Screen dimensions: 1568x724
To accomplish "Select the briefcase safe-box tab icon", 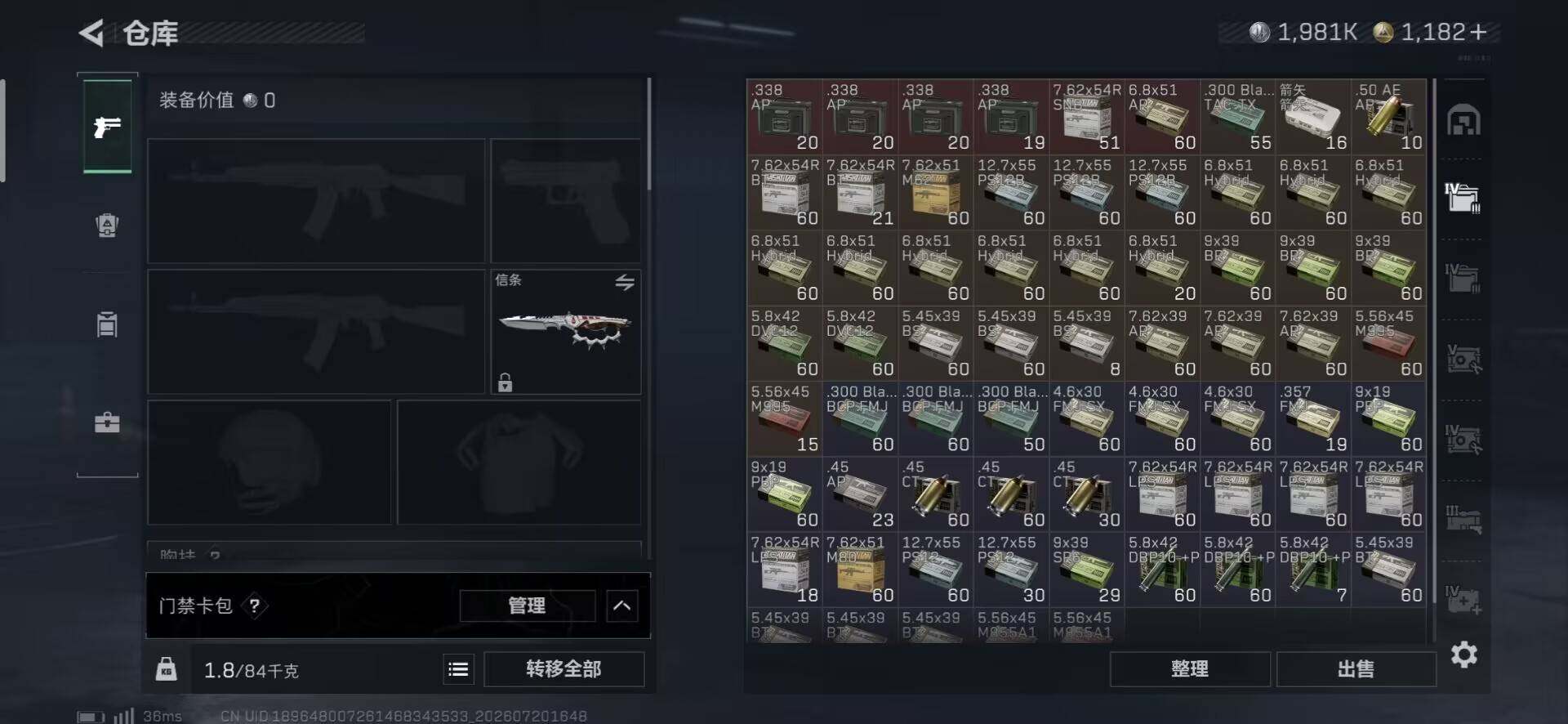I will click(107, 422).
